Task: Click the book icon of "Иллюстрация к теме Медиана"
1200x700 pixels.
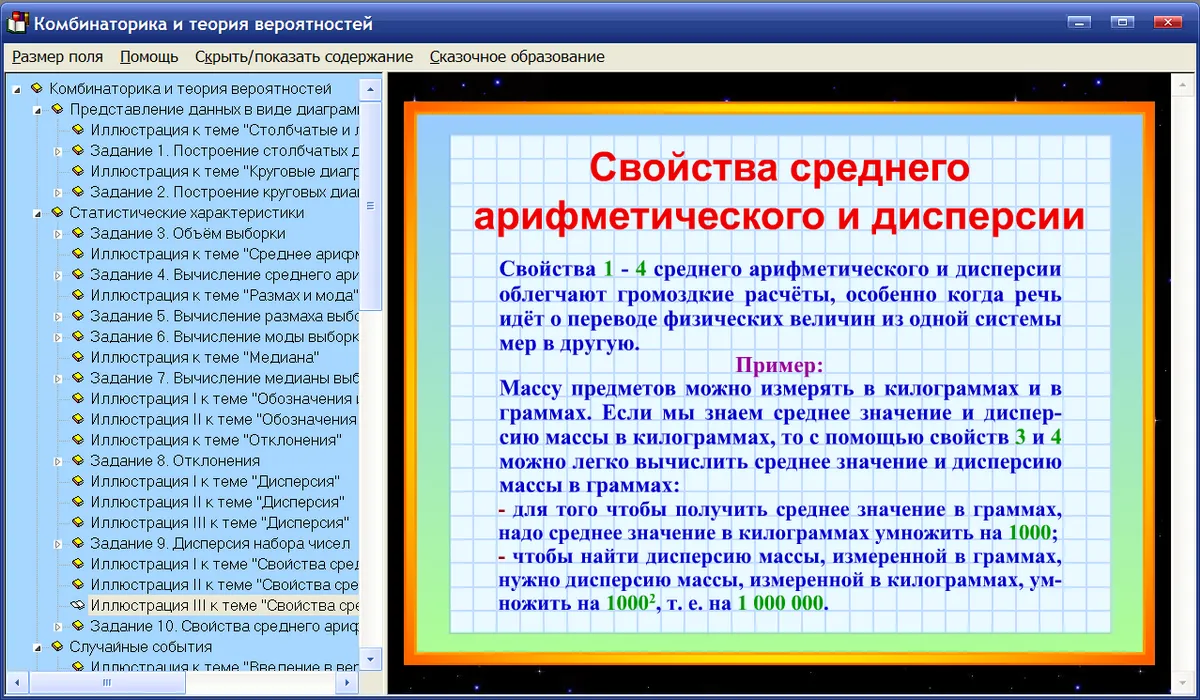Action: tap(78, 357)
